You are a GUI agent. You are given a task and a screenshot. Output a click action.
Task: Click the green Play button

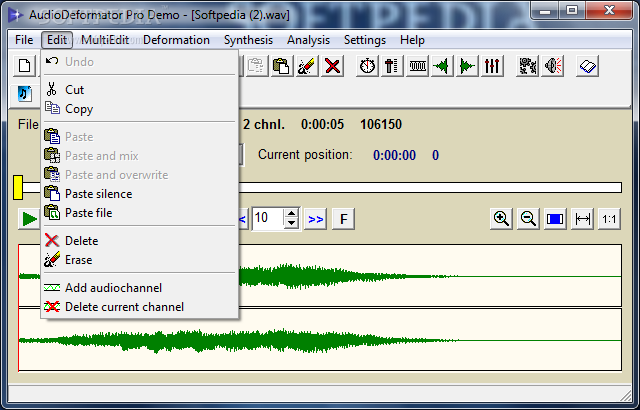pyautogui.click(x=29, y=219)
